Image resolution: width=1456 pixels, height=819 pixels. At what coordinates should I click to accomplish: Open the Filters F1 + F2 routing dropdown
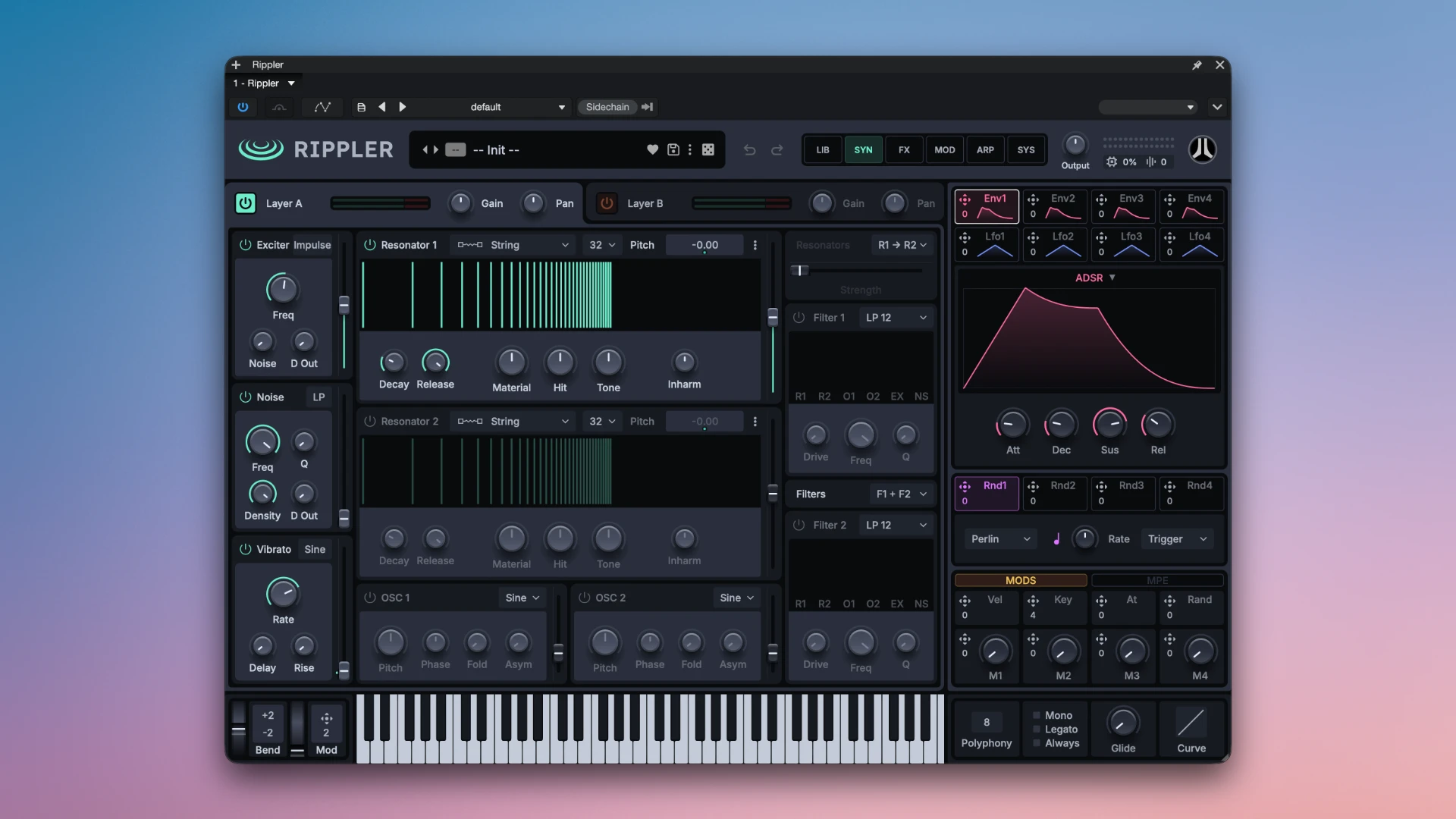[x=902, y=494]
